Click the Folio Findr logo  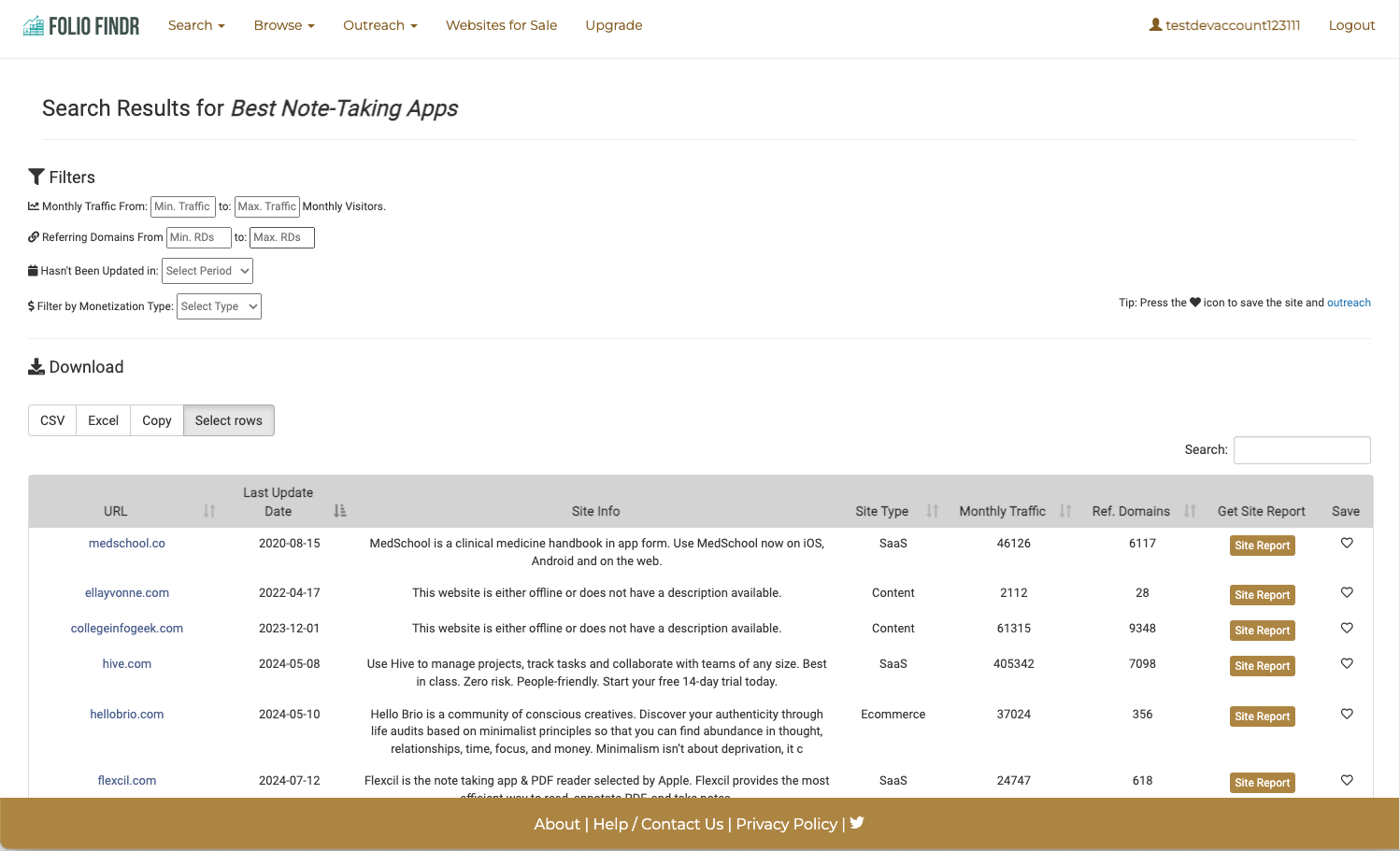click(x=81, y=26)
